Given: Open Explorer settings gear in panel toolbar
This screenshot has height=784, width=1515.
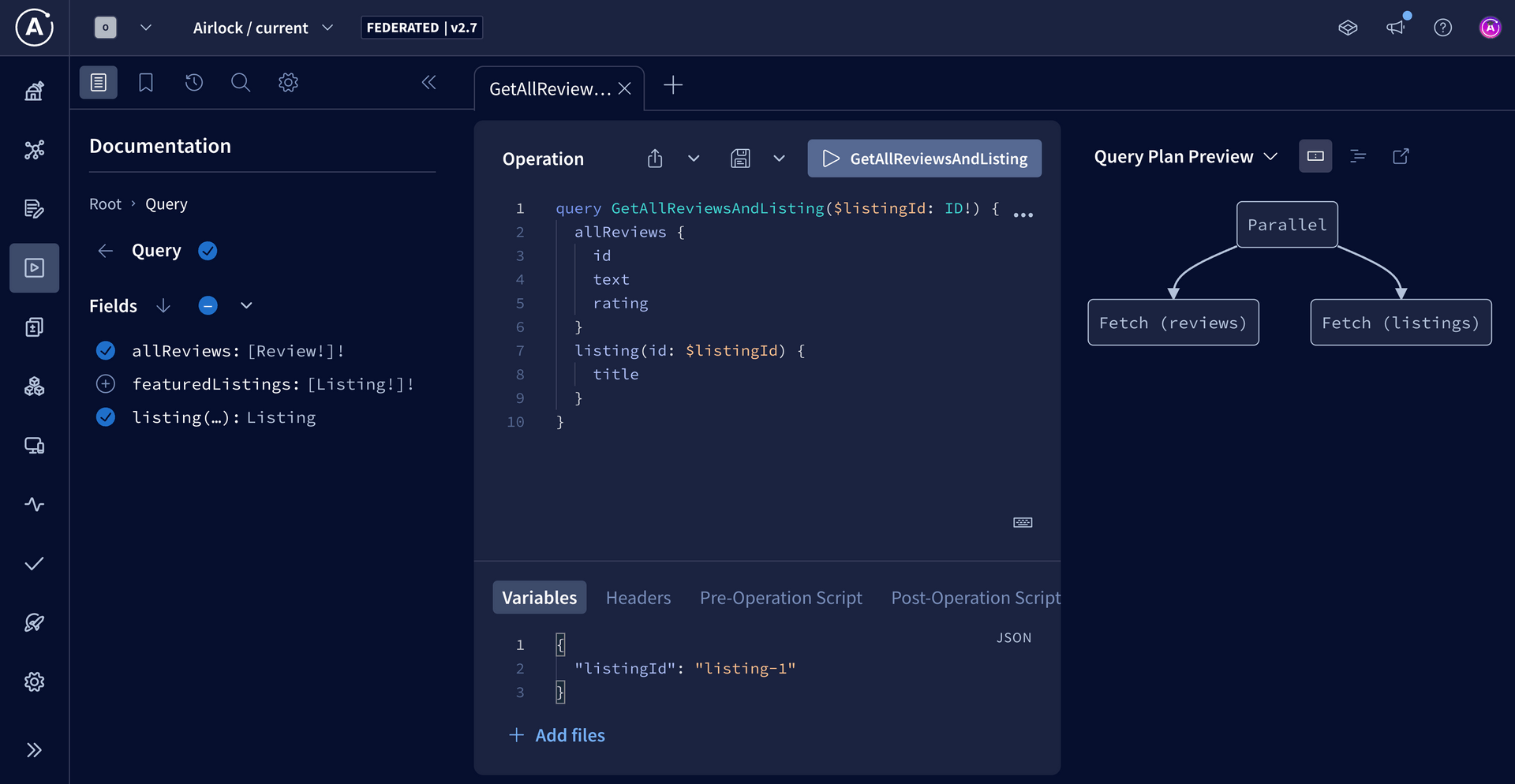Looking at the screenshot, I should click(288, 83).
